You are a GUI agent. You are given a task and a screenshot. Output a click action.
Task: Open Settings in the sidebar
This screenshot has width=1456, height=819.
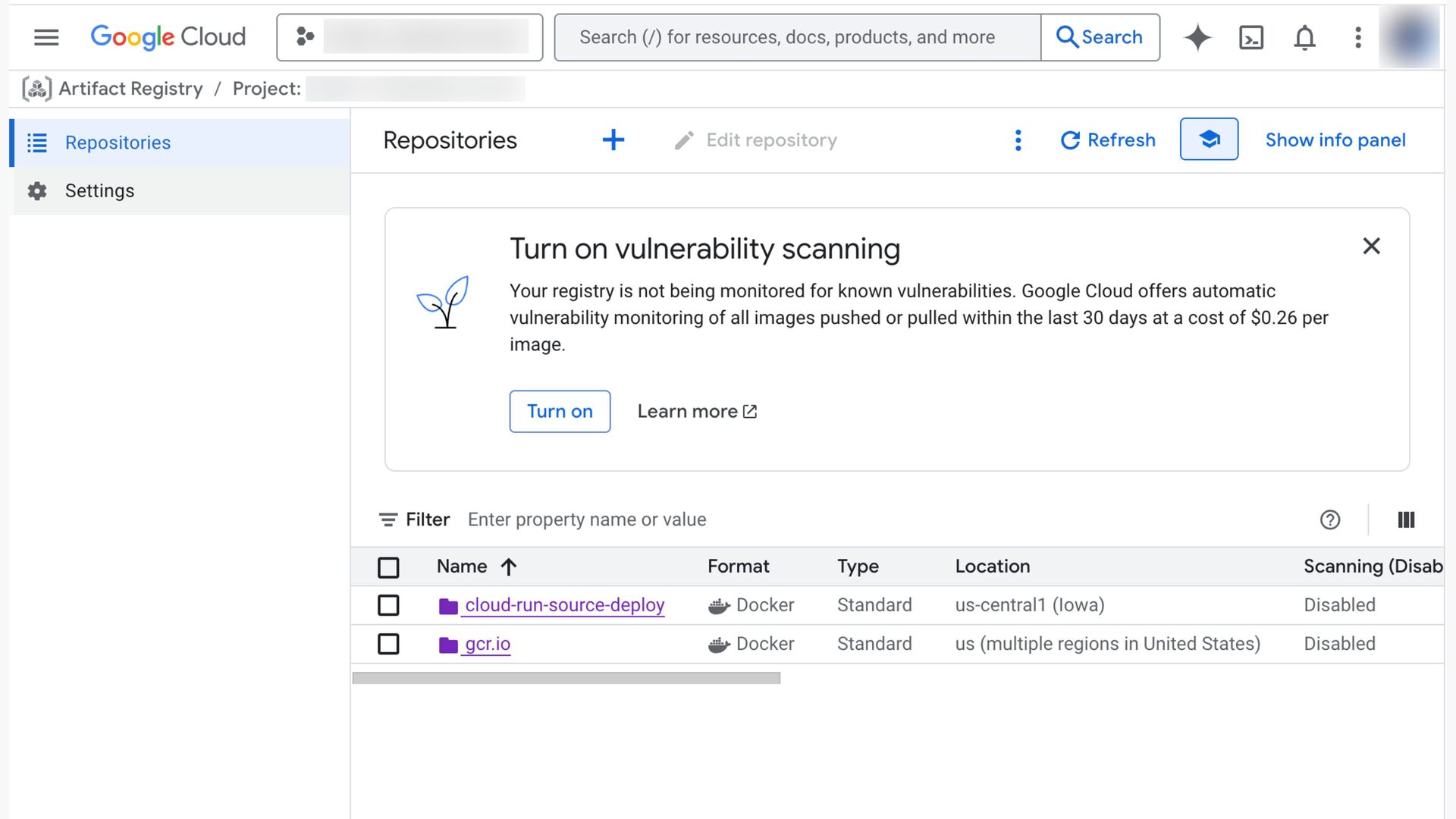pos(99,191)
